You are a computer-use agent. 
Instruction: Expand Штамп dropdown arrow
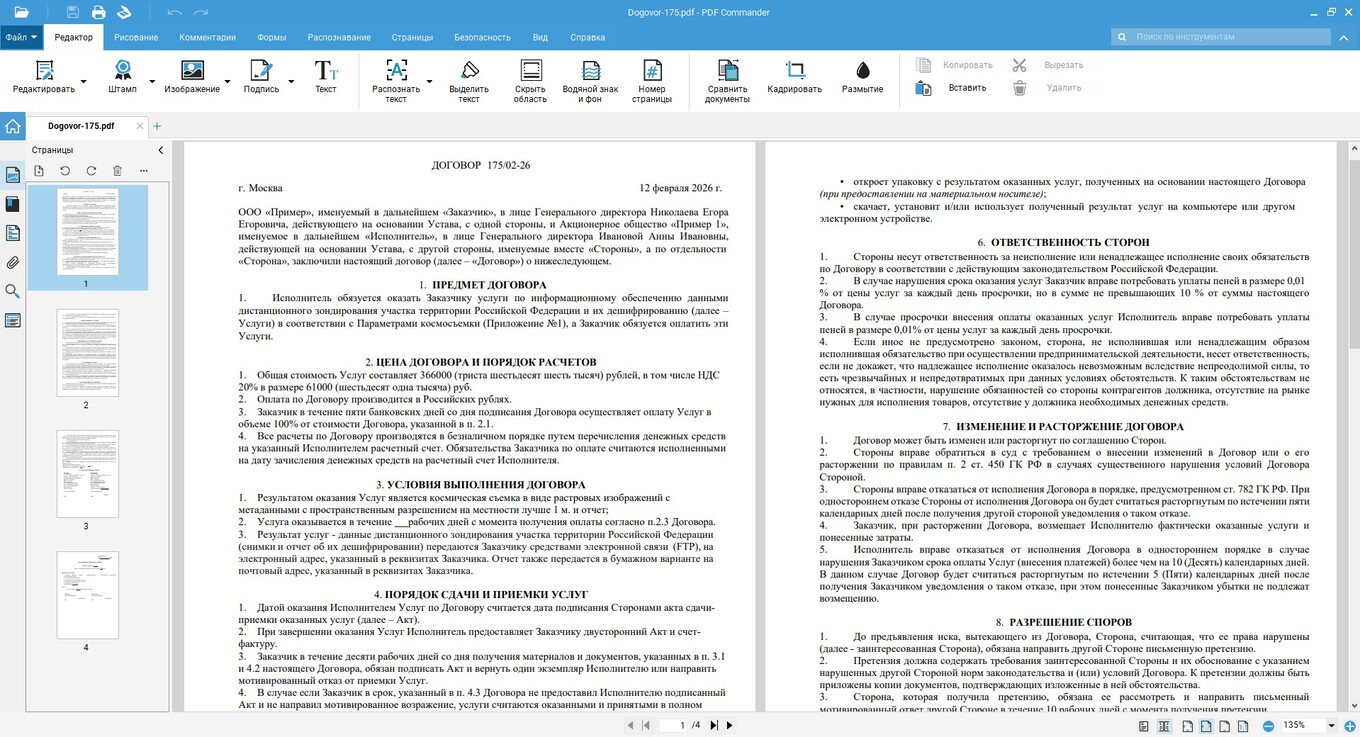(152, 81)
